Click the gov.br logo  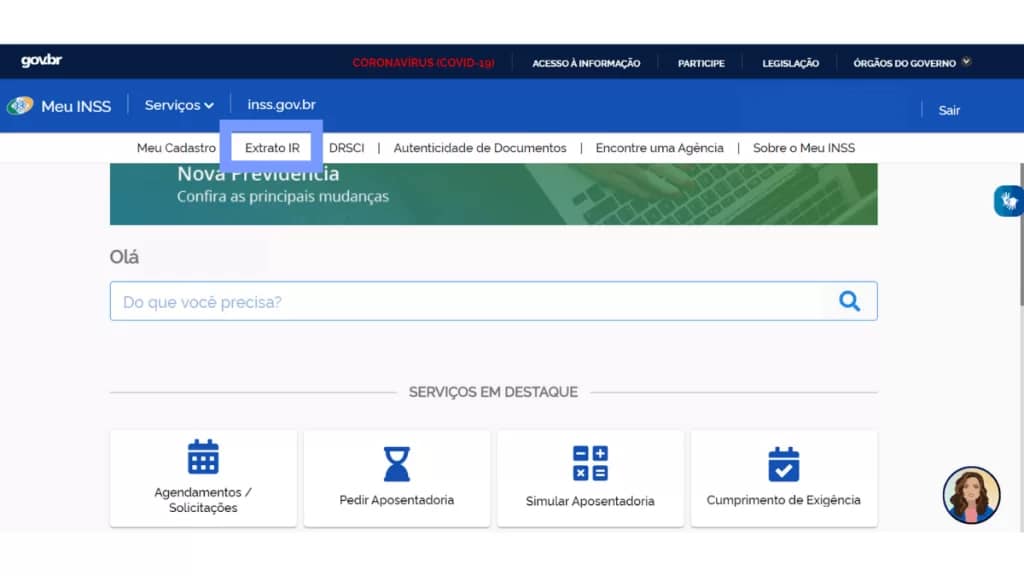pyautogui.click(x=41, y=61)
